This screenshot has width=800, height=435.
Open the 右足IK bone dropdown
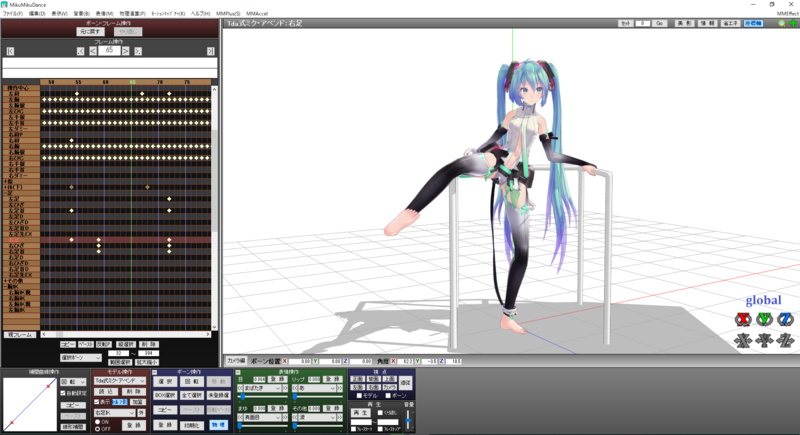pos(114,413)
